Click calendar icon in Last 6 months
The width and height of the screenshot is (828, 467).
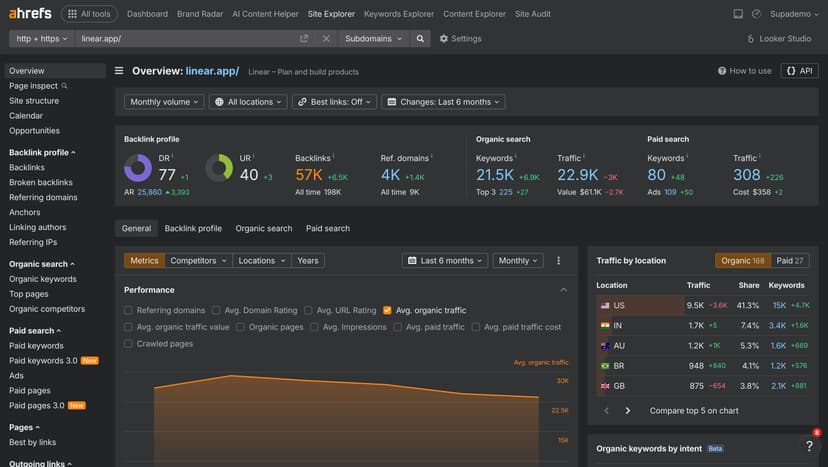[412, 260]
